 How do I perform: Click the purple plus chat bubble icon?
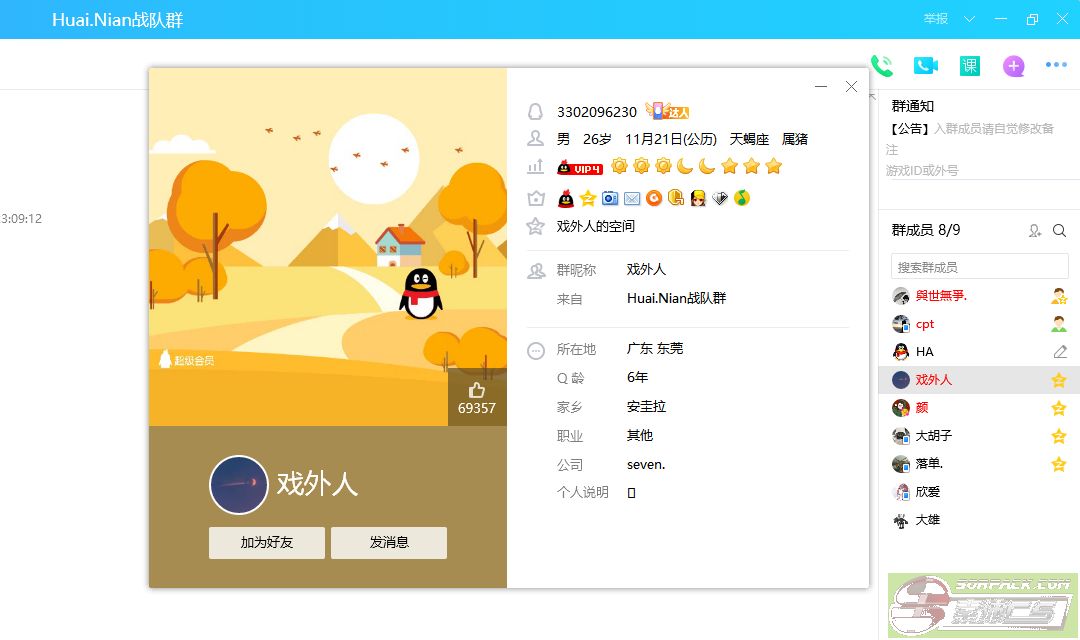click(x=1013, y=66)
